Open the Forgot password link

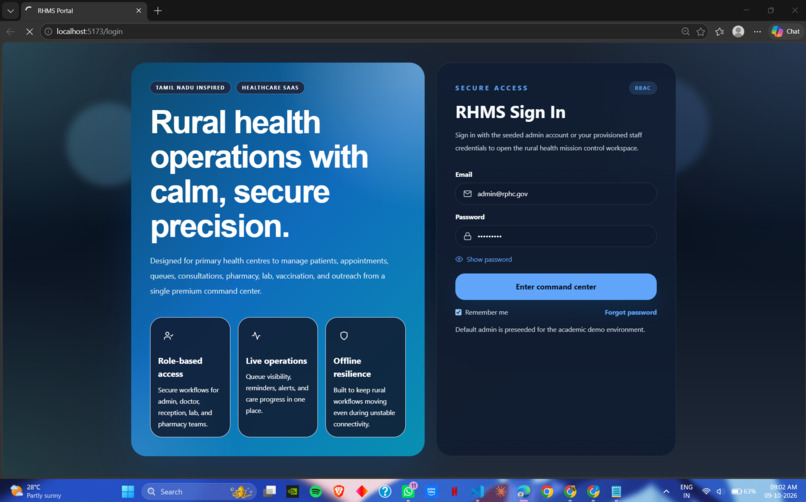pos(630,312)
